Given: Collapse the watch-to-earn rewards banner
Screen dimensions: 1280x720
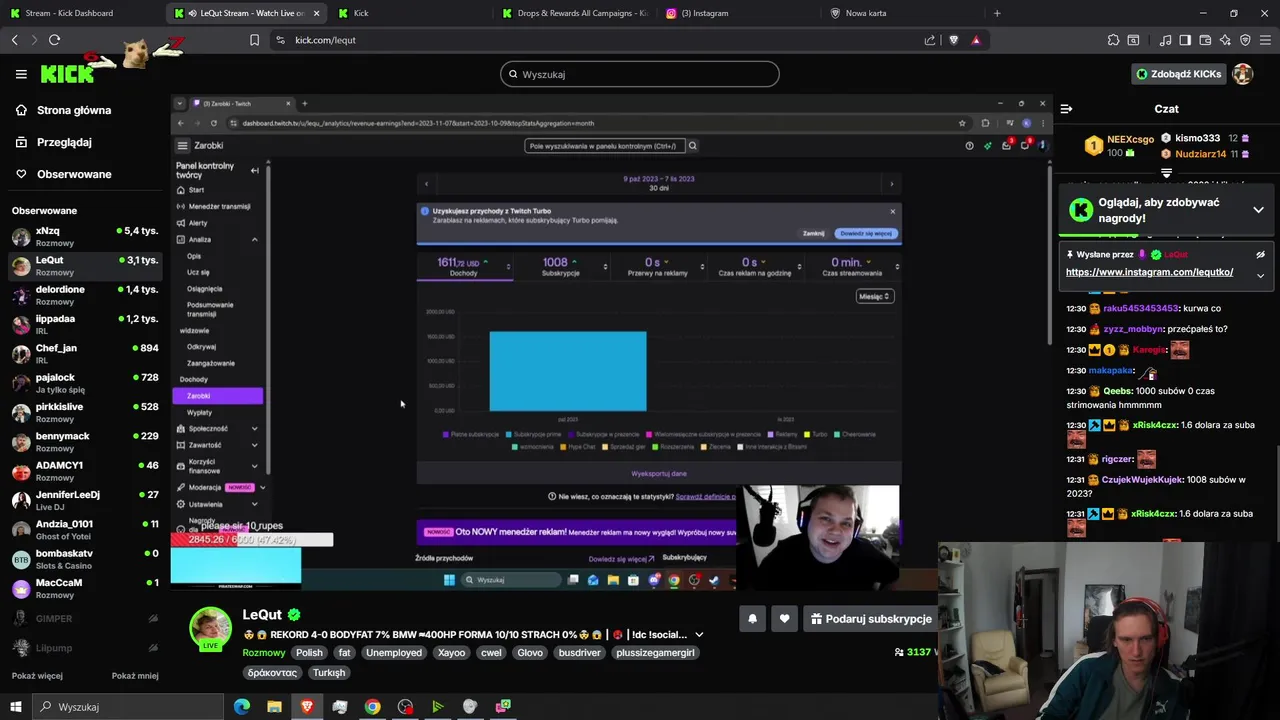Looking at the screenshot, I should click(x=1258, y=210).
